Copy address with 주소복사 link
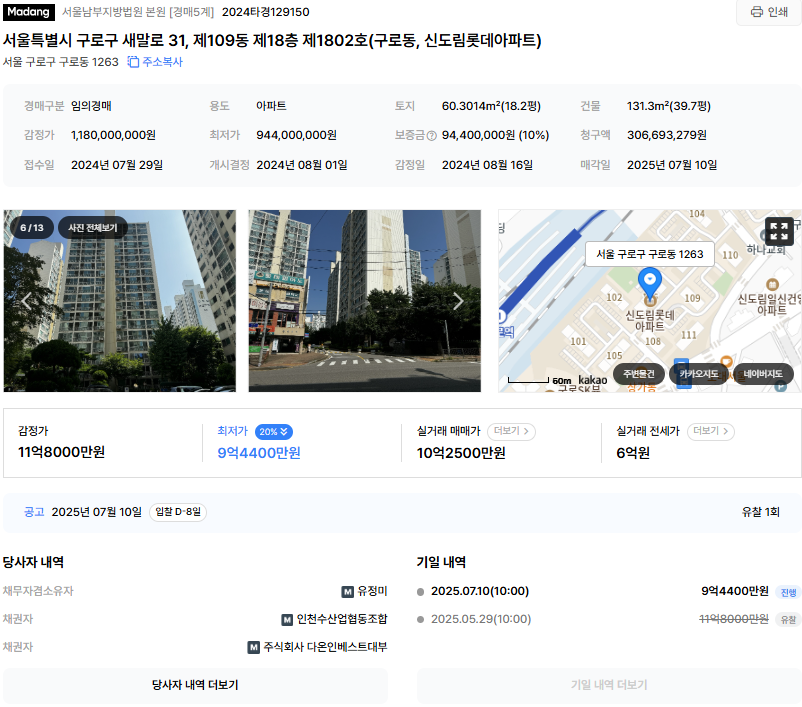 click(155, 62)
